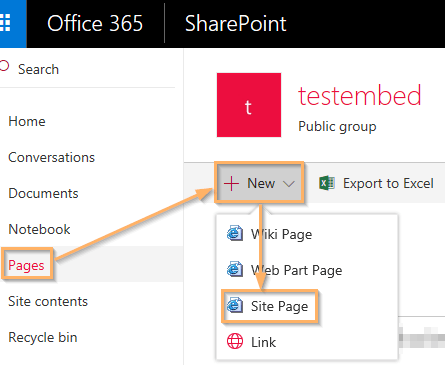Click the plus icon on New button
Viewport: 445px width, 365px height.
231,183
